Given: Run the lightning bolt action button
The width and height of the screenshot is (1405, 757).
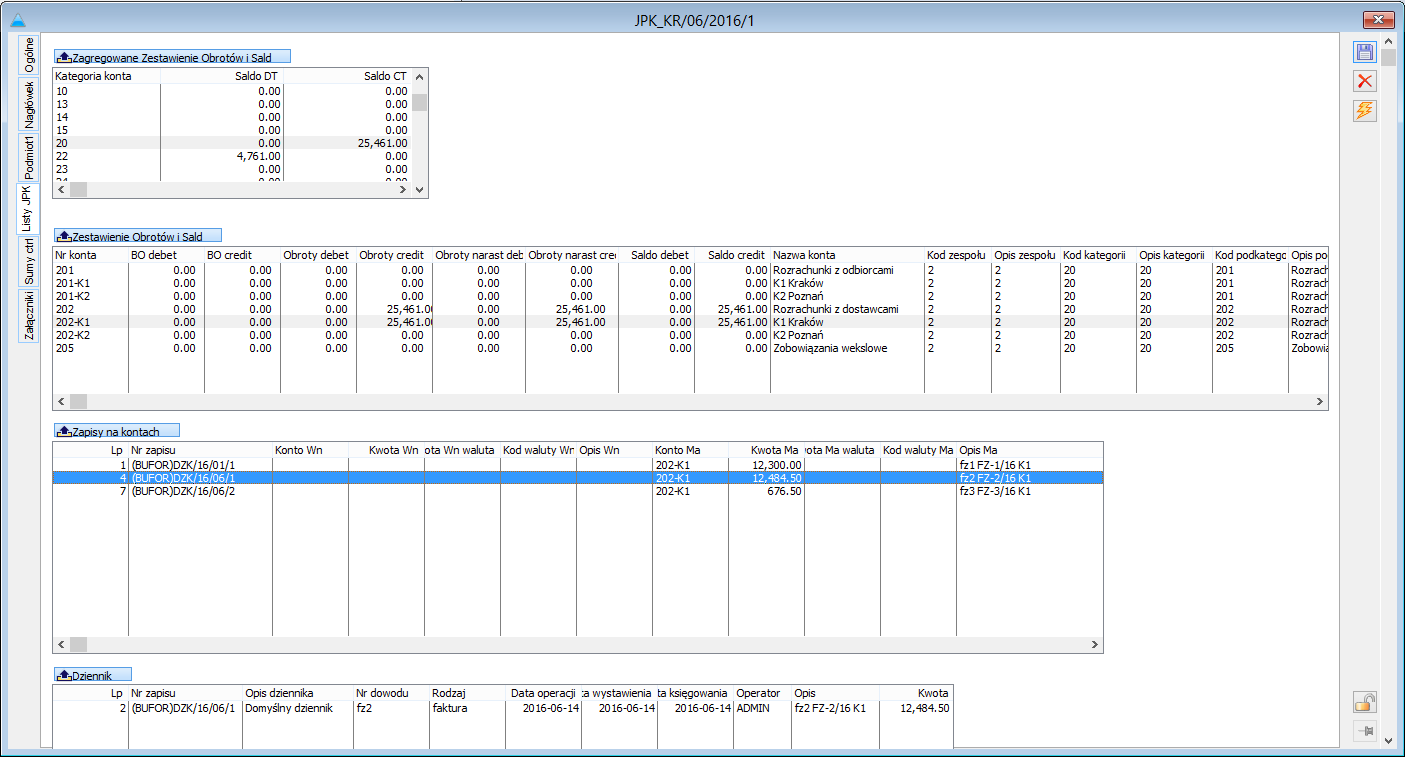Looking at the screenshot, I should point(1365,111).
